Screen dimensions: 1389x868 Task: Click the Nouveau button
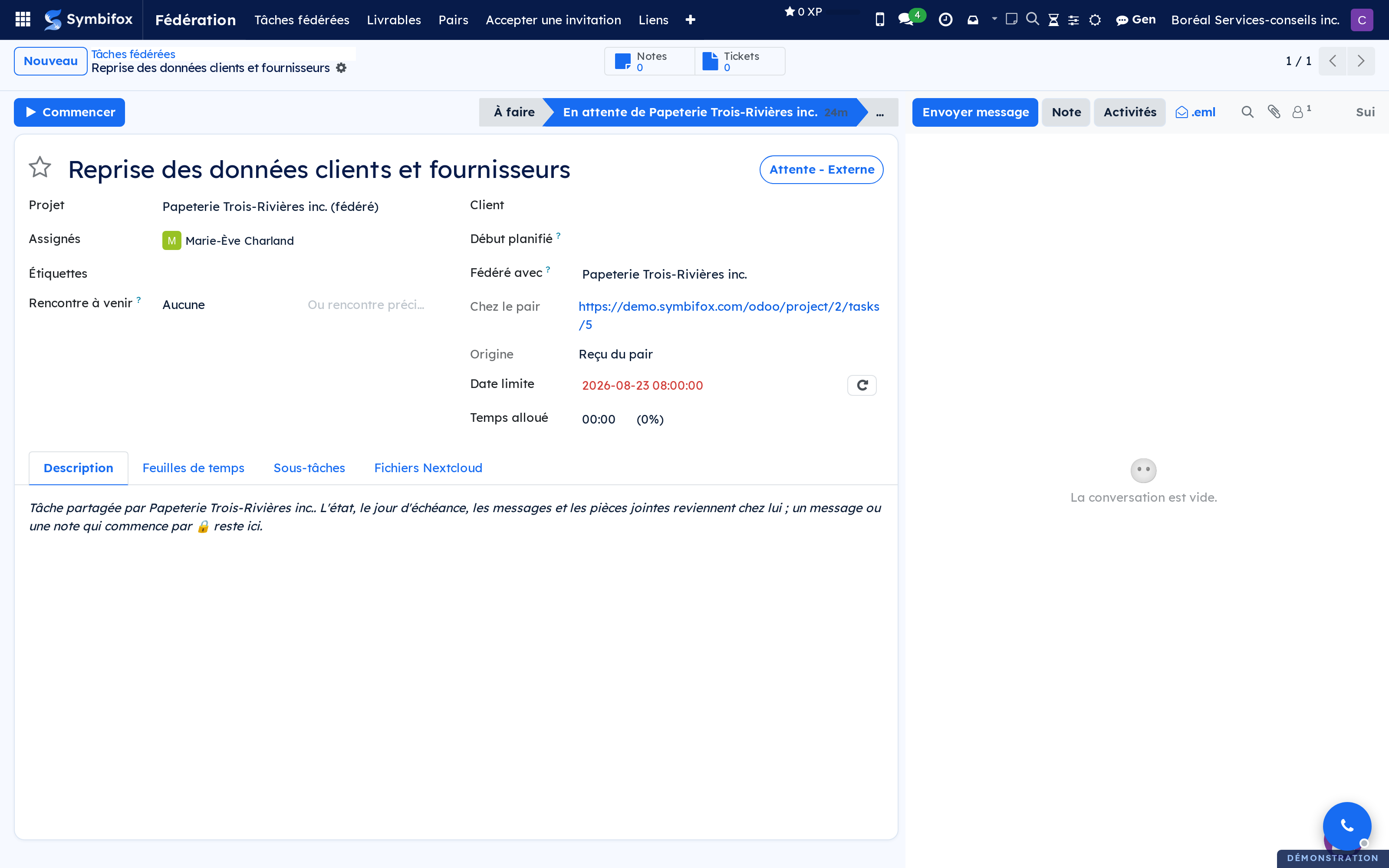click(x=50, y=61)
